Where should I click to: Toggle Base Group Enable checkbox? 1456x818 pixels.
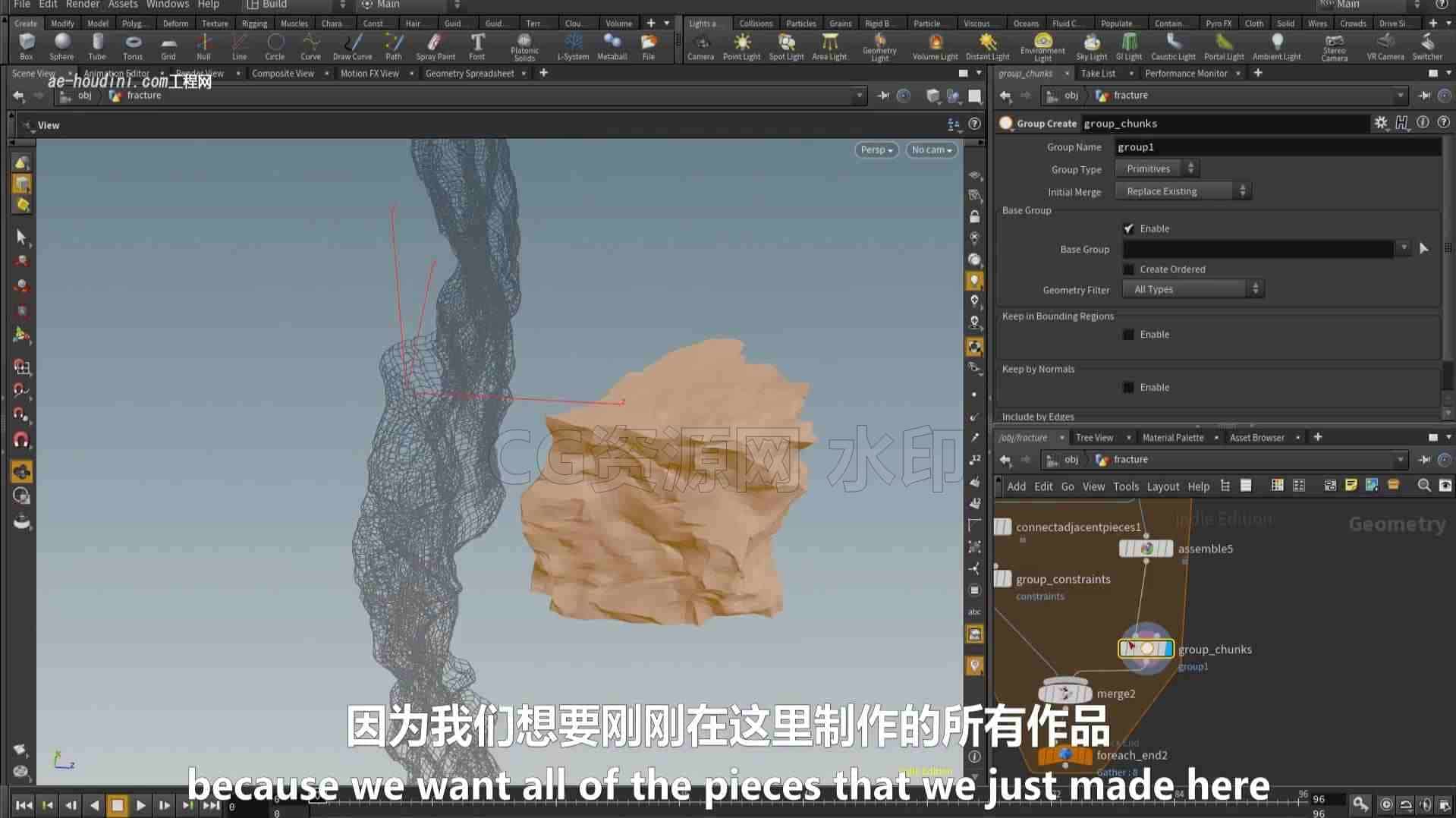(x=1128, y=228)
